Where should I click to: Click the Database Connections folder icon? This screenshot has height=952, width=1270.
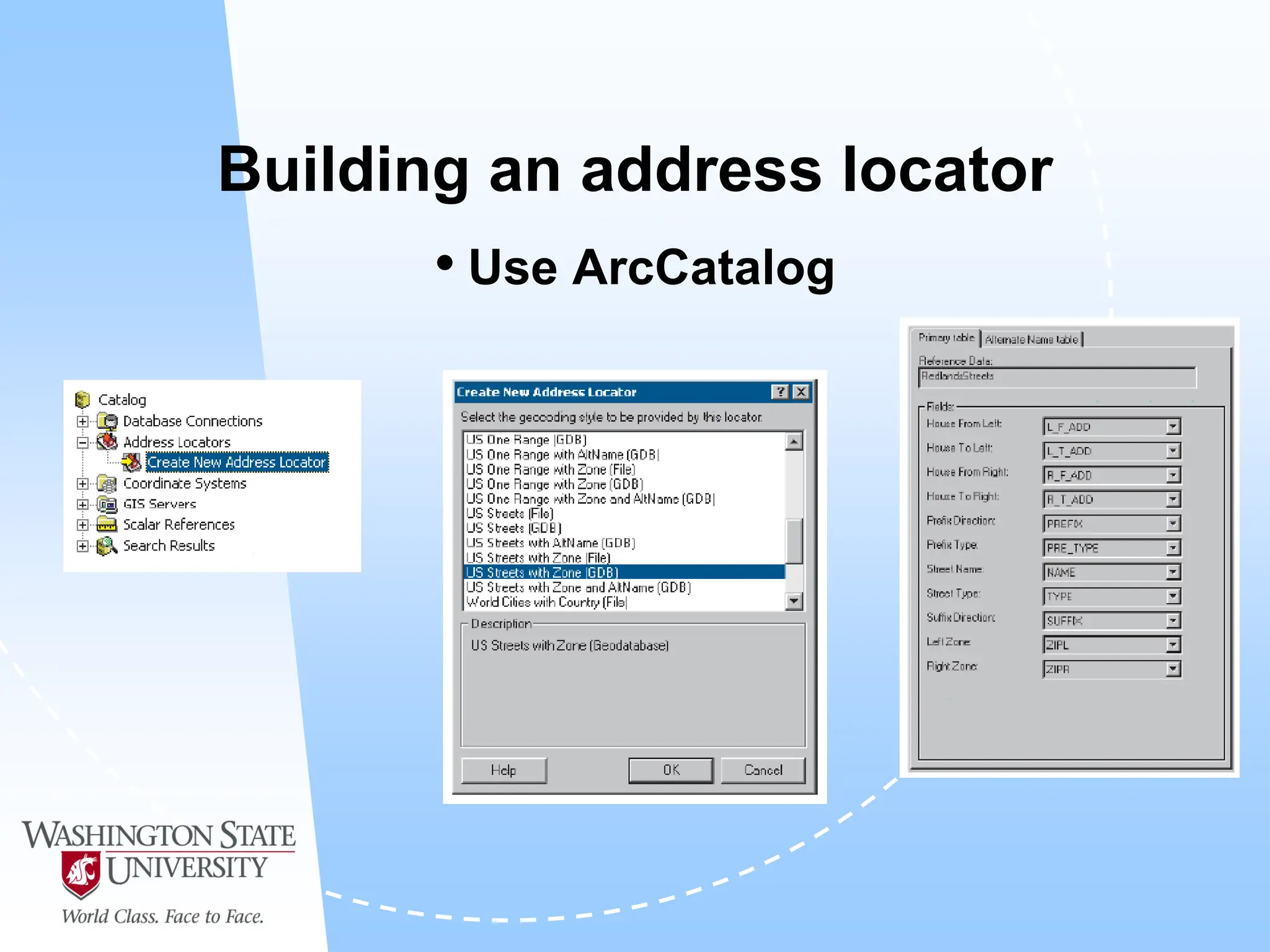click(x=107, y=421)
